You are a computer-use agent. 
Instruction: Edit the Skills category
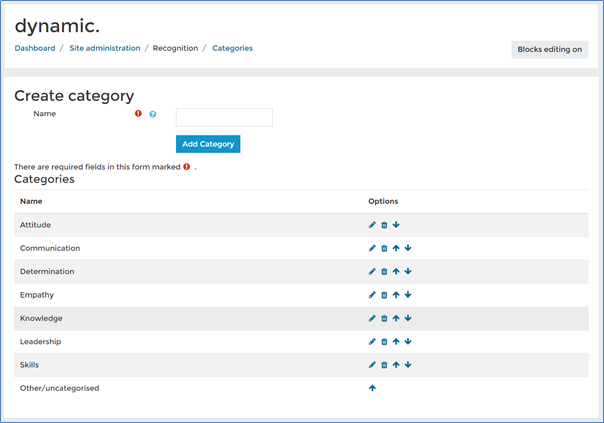(372, 365)
